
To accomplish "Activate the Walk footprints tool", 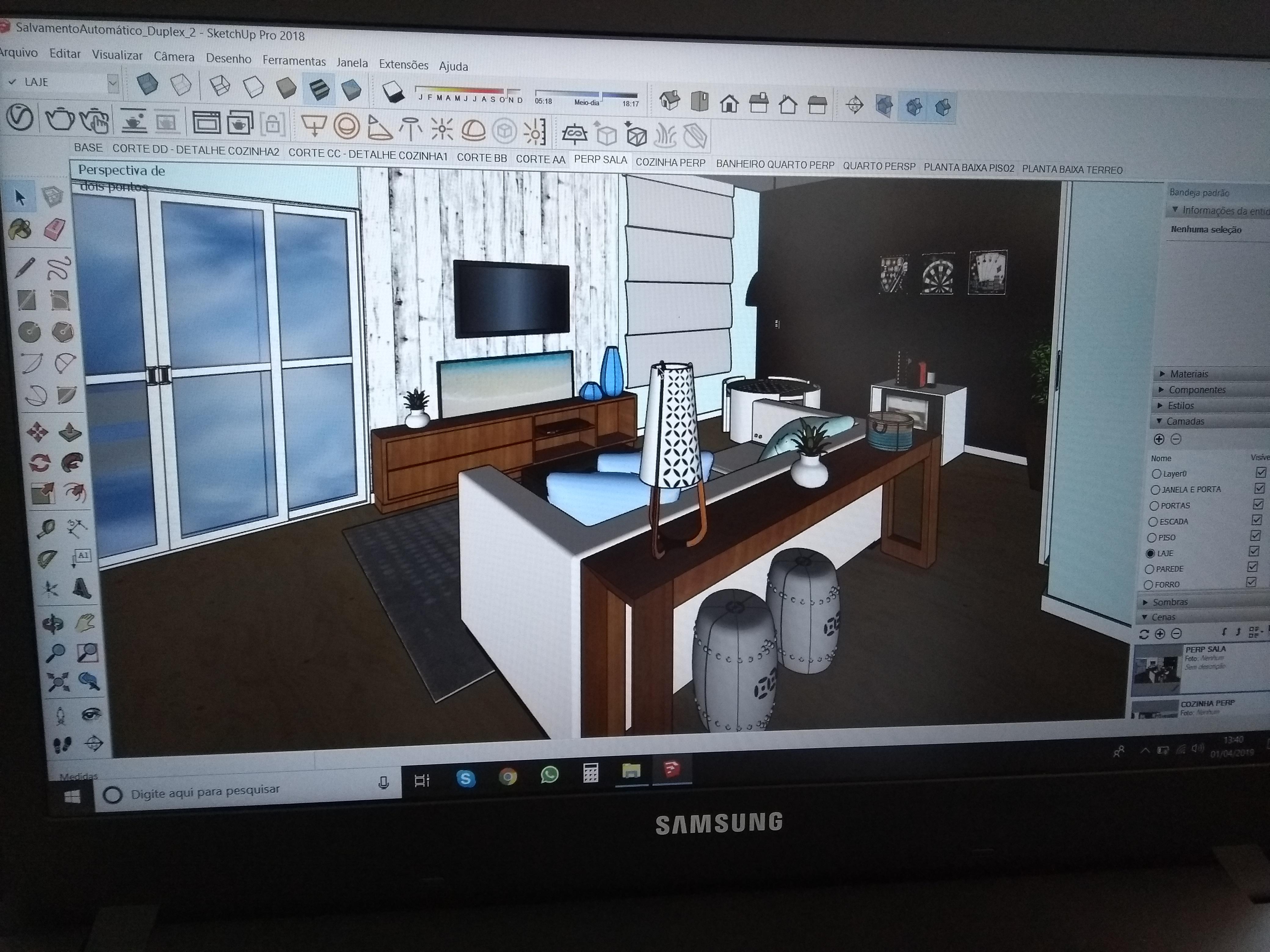I will click(62, 744).
